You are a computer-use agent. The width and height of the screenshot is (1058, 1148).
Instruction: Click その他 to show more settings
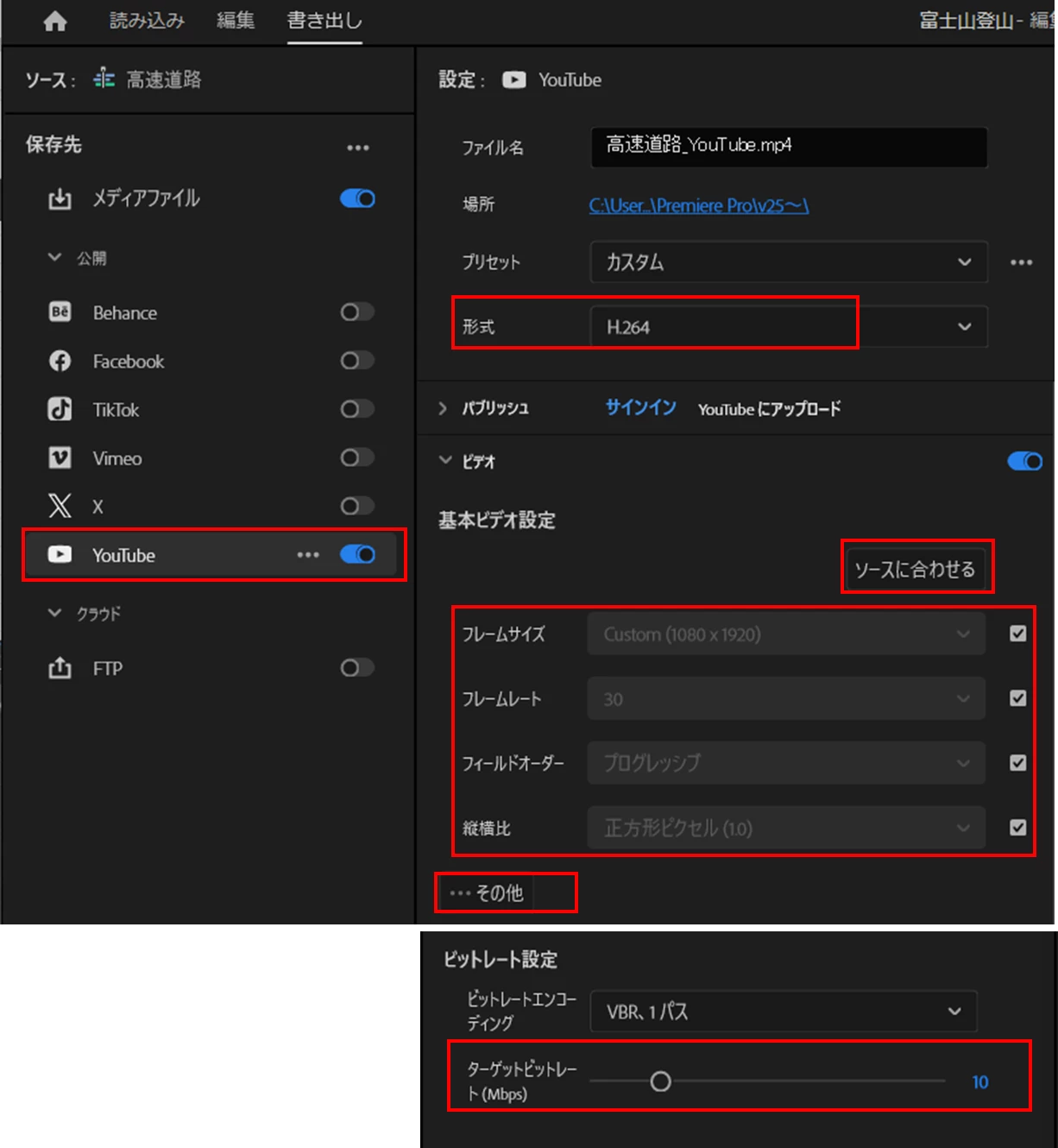pos(487,893)
